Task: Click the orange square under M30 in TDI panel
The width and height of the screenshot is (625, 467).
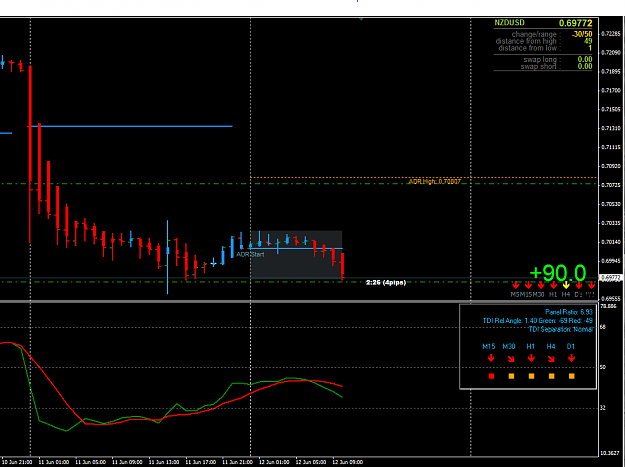Action: pos(511,376)
